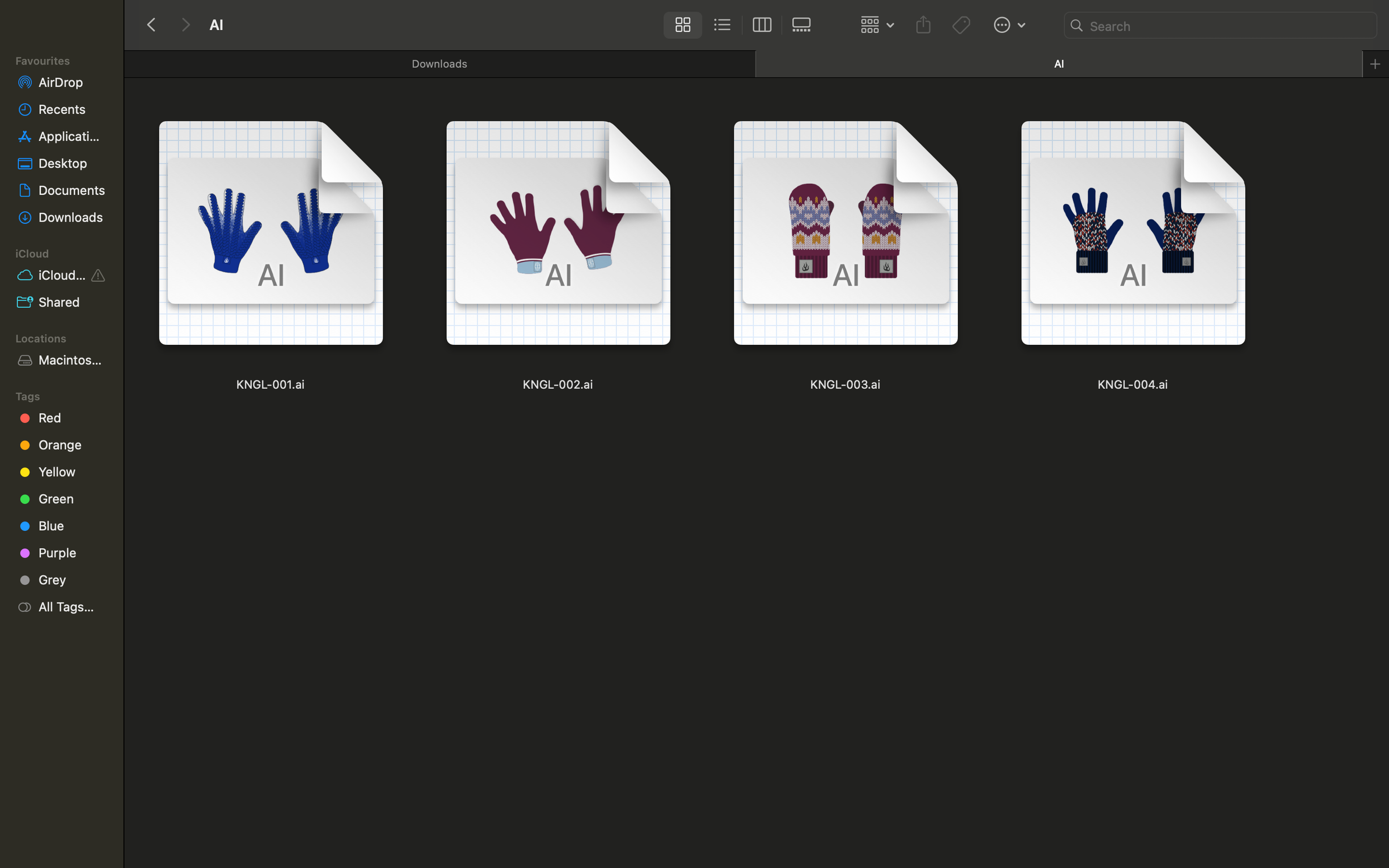Toggle selection of KNGL-003.ai file
The image size is (1389, 868).
(845, 232)
